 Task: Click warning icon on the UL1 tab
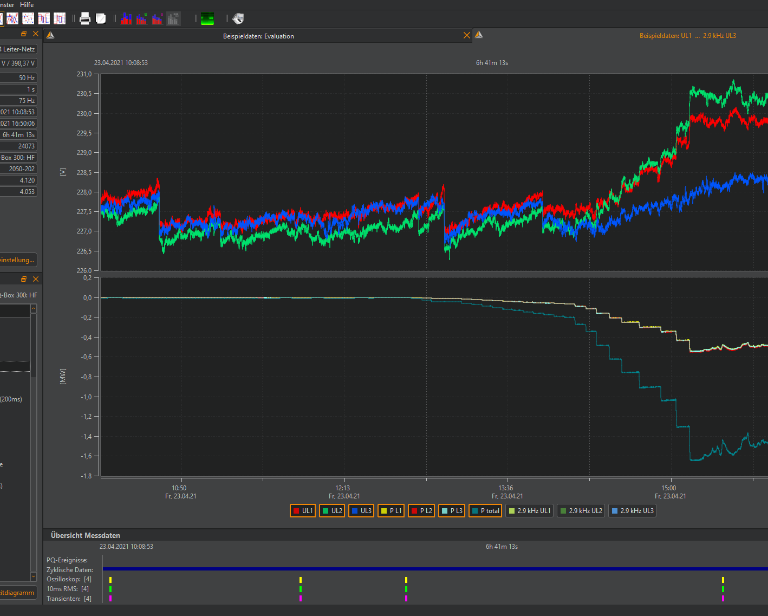(479, 35)
